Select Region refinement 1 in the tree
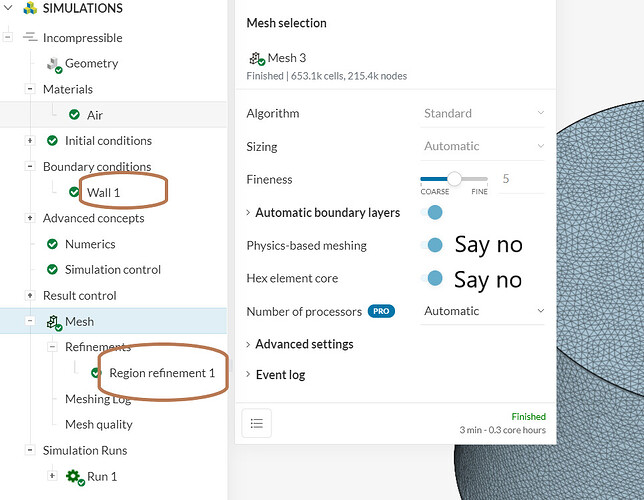Image resolution: width=644 pixels, height=500 pixels. coord(162,373)
